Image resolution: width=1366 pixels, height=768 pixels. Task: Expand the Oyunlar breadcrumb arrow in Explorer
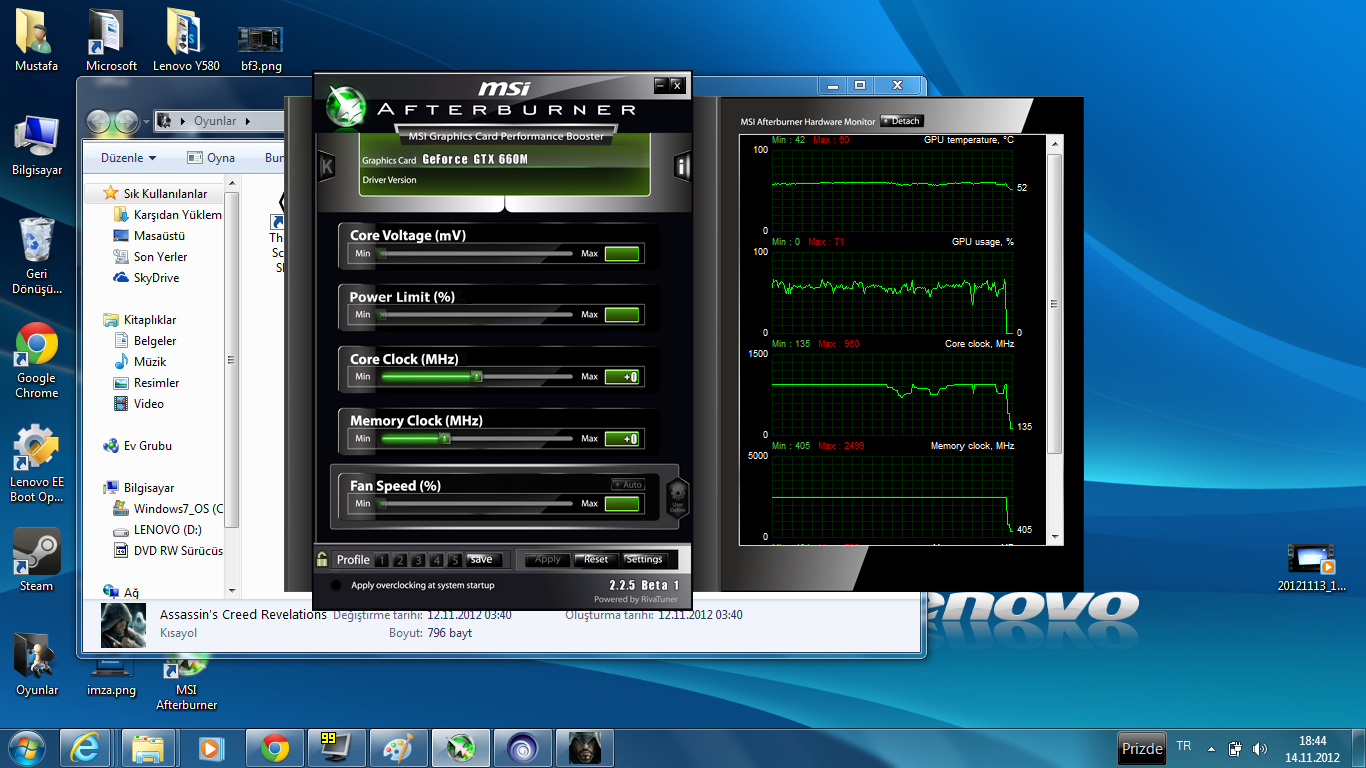248,122
